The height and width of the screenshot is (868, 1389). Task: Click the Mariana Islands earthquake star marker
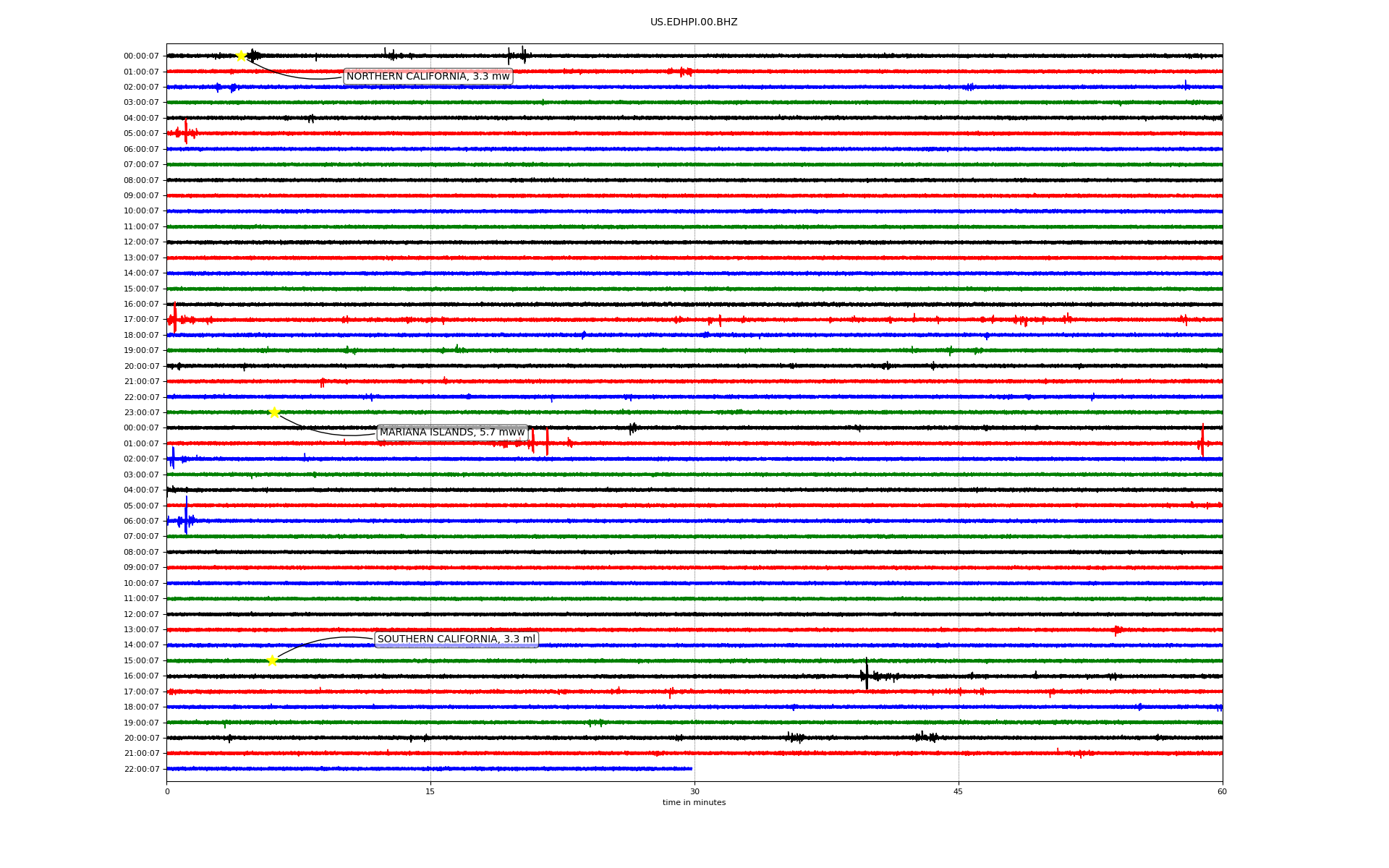(x=274, y=412)
